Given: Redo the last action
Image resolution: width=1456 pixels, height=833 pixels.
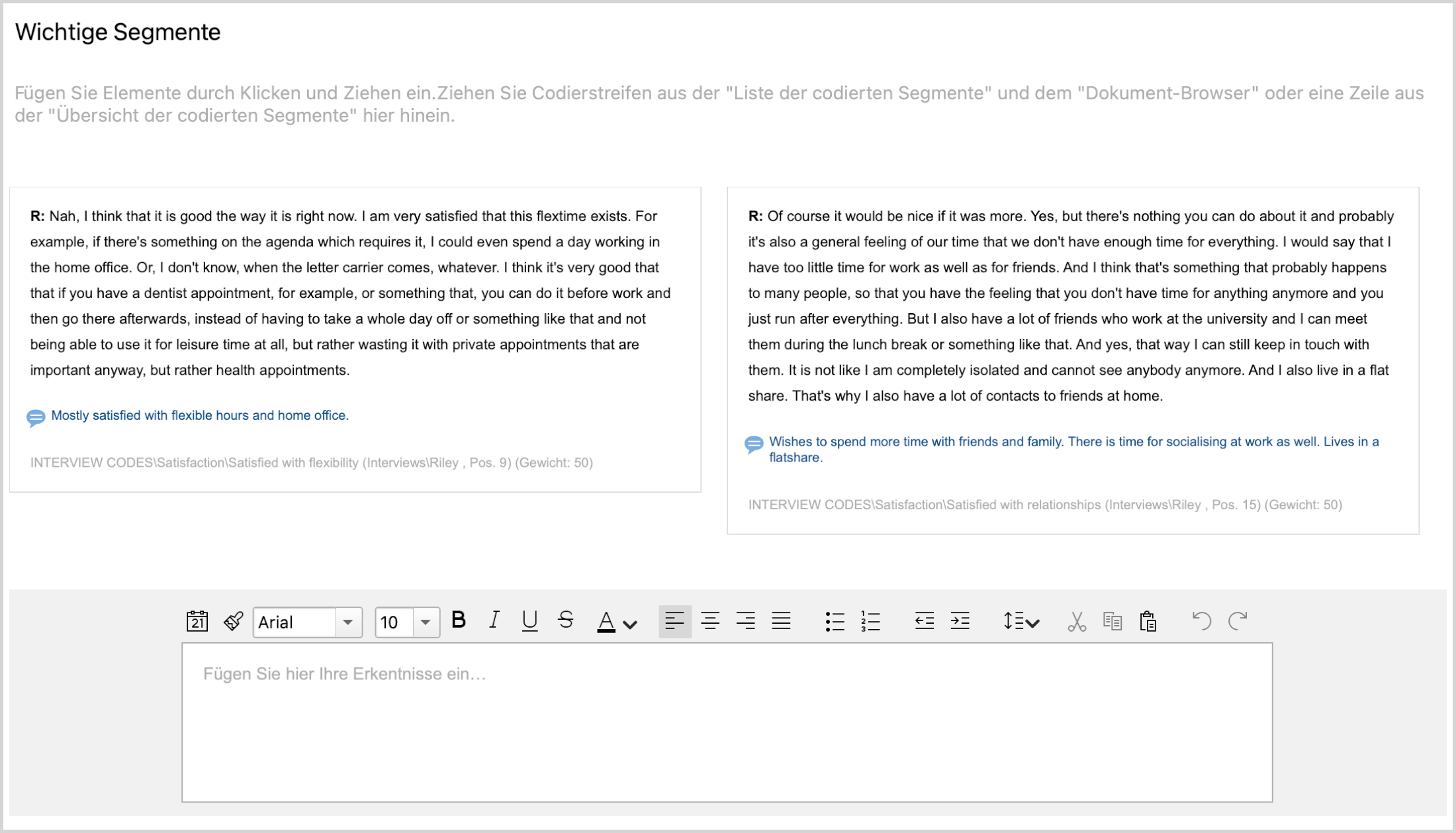Looking at the screenshot, I should (x=1238, y=621).
